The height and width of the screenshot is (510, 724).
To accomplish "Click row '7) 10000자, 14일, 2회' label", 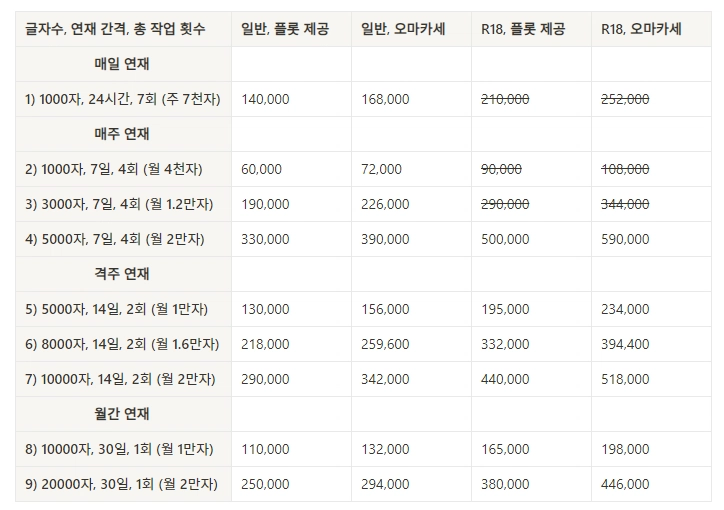I will (x=120, y=379).
